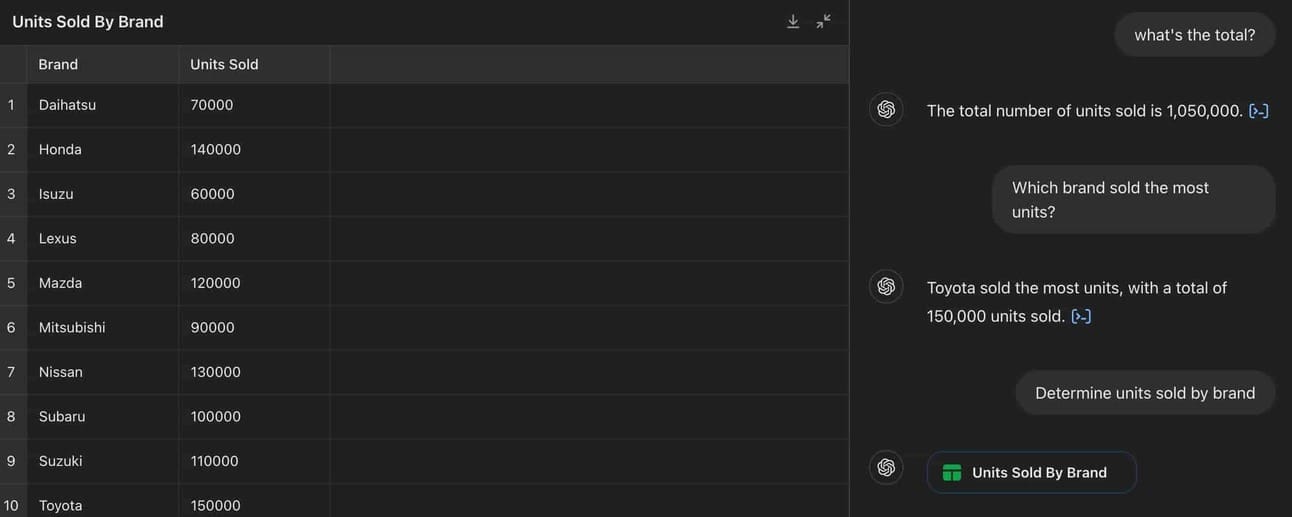Select the Units Sold column header
The width and height of the screenshot is (1292, 517).
click(x=224, y=64)
